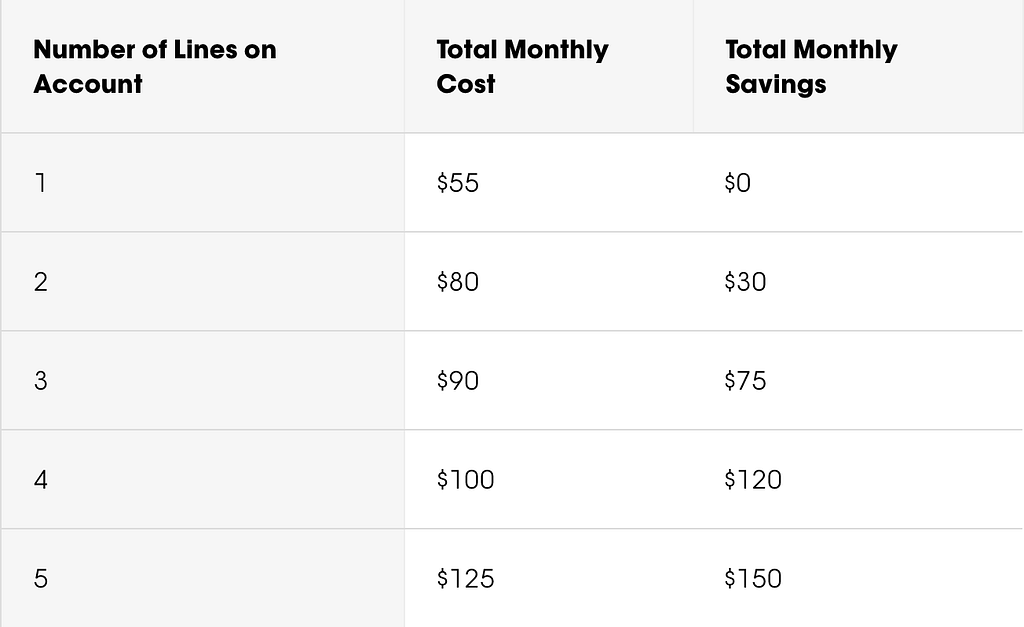This screenshot has height=627, width=1024.
Task: Select the Total Monthly Savings column header
Action: pyautogui.click(x=858, y=66)
